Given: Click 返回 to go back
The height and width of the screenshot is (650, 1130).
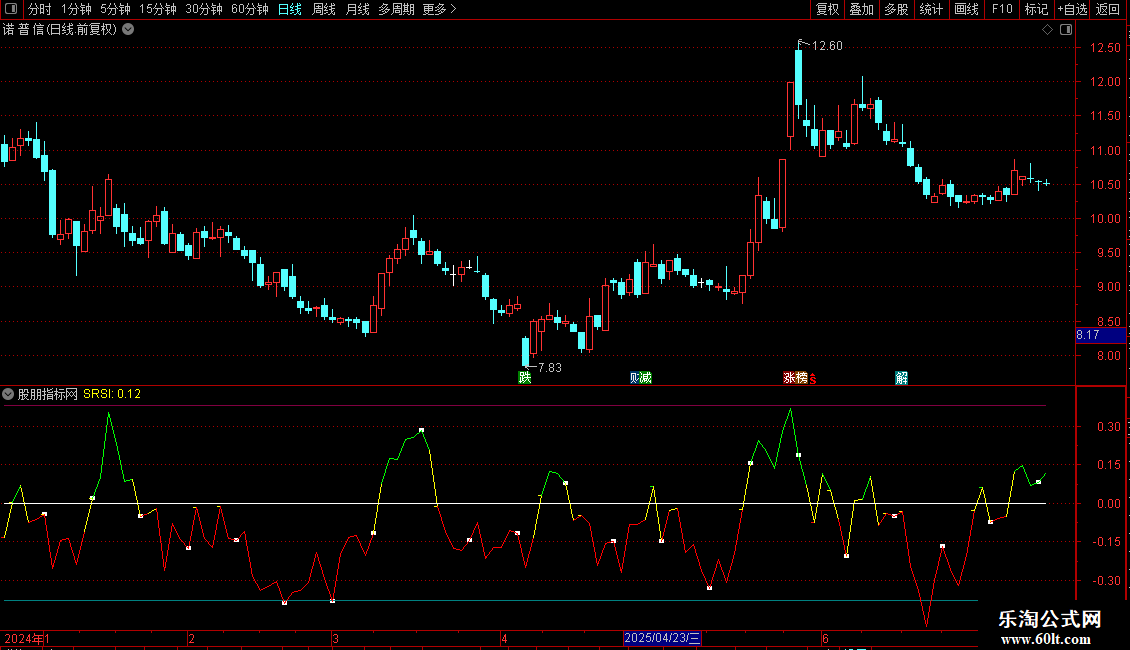Looking at the screenshot, I should (1108, 9).
